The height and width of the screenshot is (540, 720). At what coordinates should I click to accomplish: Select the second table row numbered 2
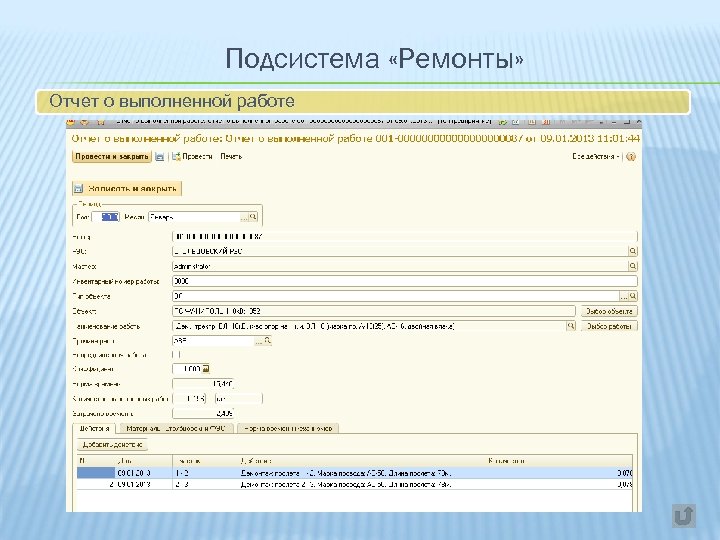point(354,484)
